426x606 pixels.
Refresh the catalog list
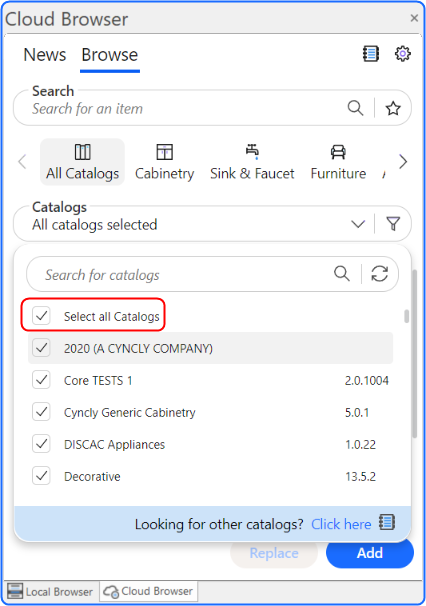379,274
